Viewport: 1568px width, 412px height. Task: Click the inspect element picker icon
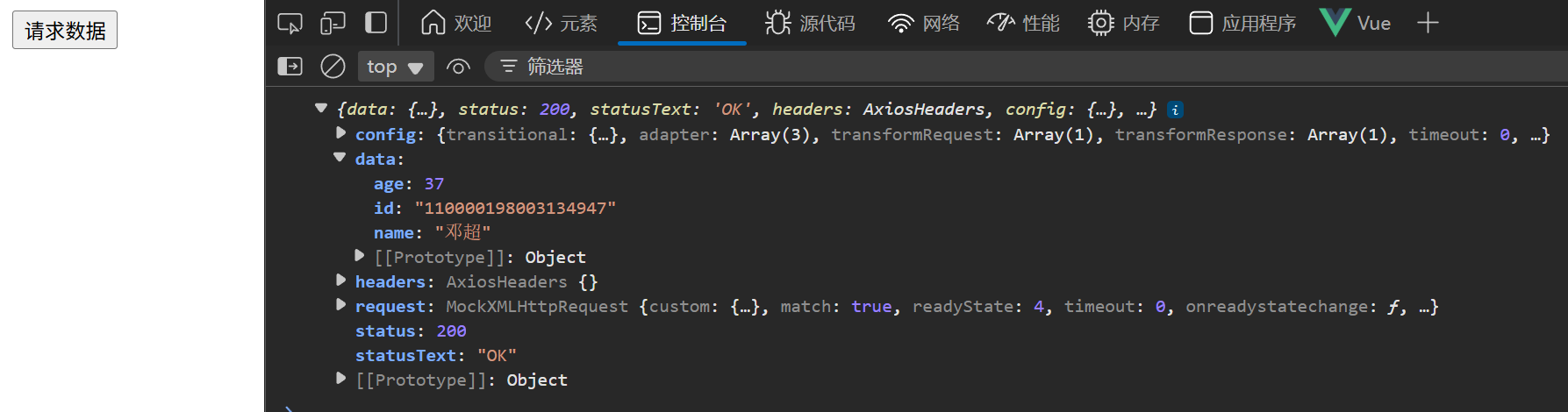tap(290, 23)
